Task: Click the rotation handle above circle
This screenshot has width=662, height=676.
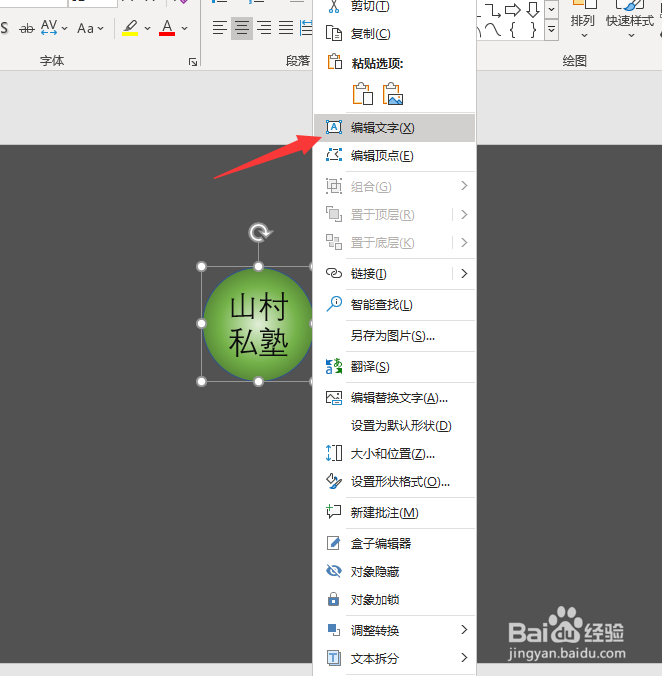Action: pyautogui.click(x=260, y=233)
